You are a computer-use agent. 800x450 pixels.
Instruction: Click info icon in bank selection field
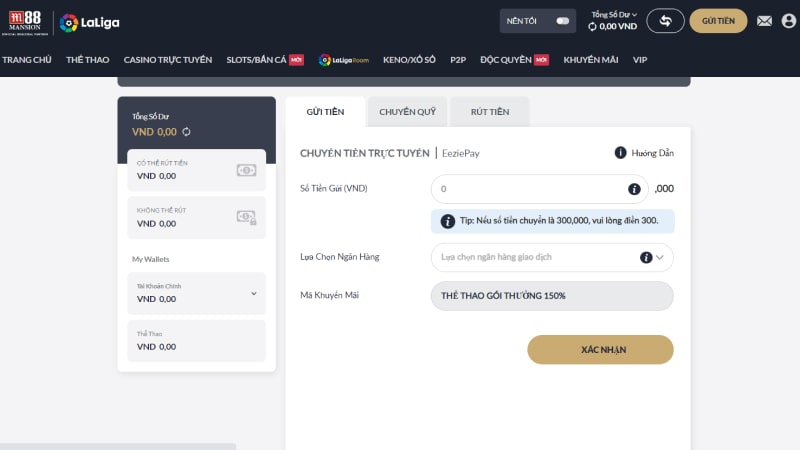646,258
